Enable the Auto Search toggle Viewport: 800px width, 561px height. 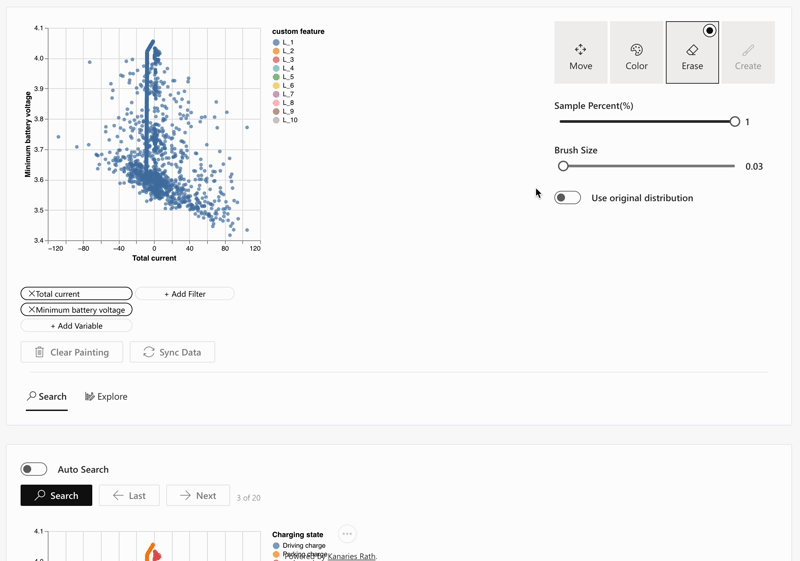tap(34, 469)
